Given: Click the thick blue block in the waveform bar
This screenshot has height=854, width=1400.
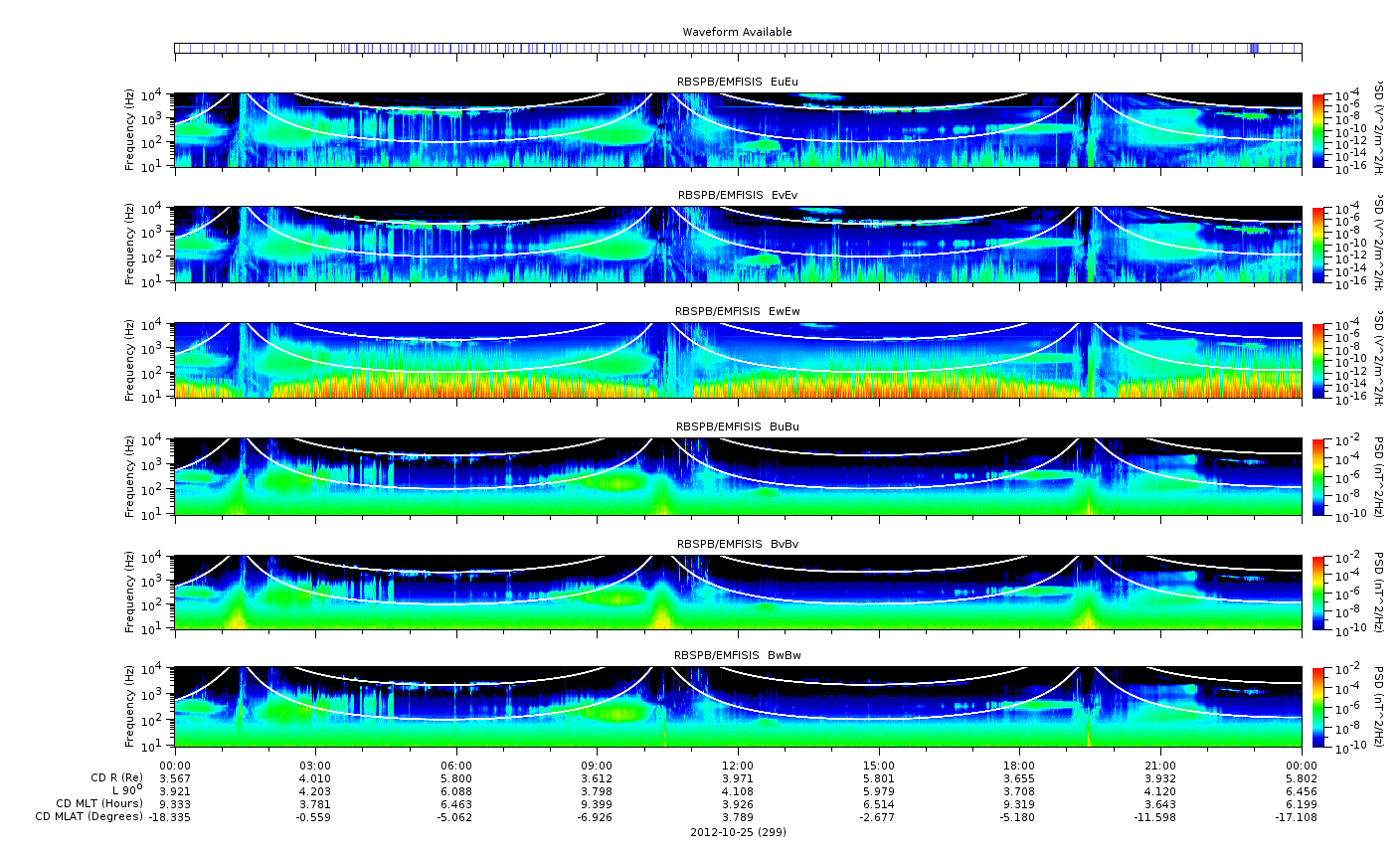Looking at the screenshot, I should coord(1254,48).
